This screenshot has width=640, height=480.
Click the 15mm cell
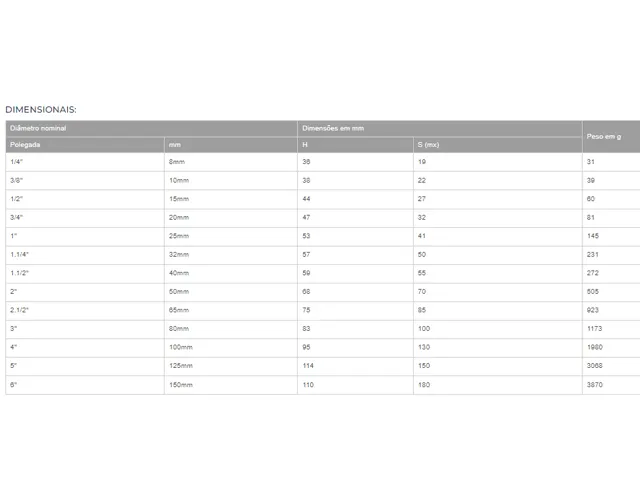(231, 199)
